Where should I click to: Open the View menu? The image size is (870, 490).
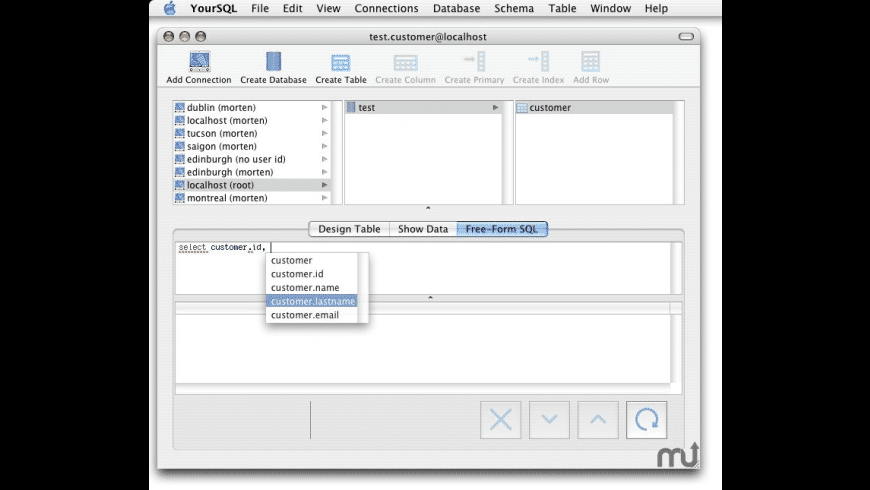[x=328, y=8]
